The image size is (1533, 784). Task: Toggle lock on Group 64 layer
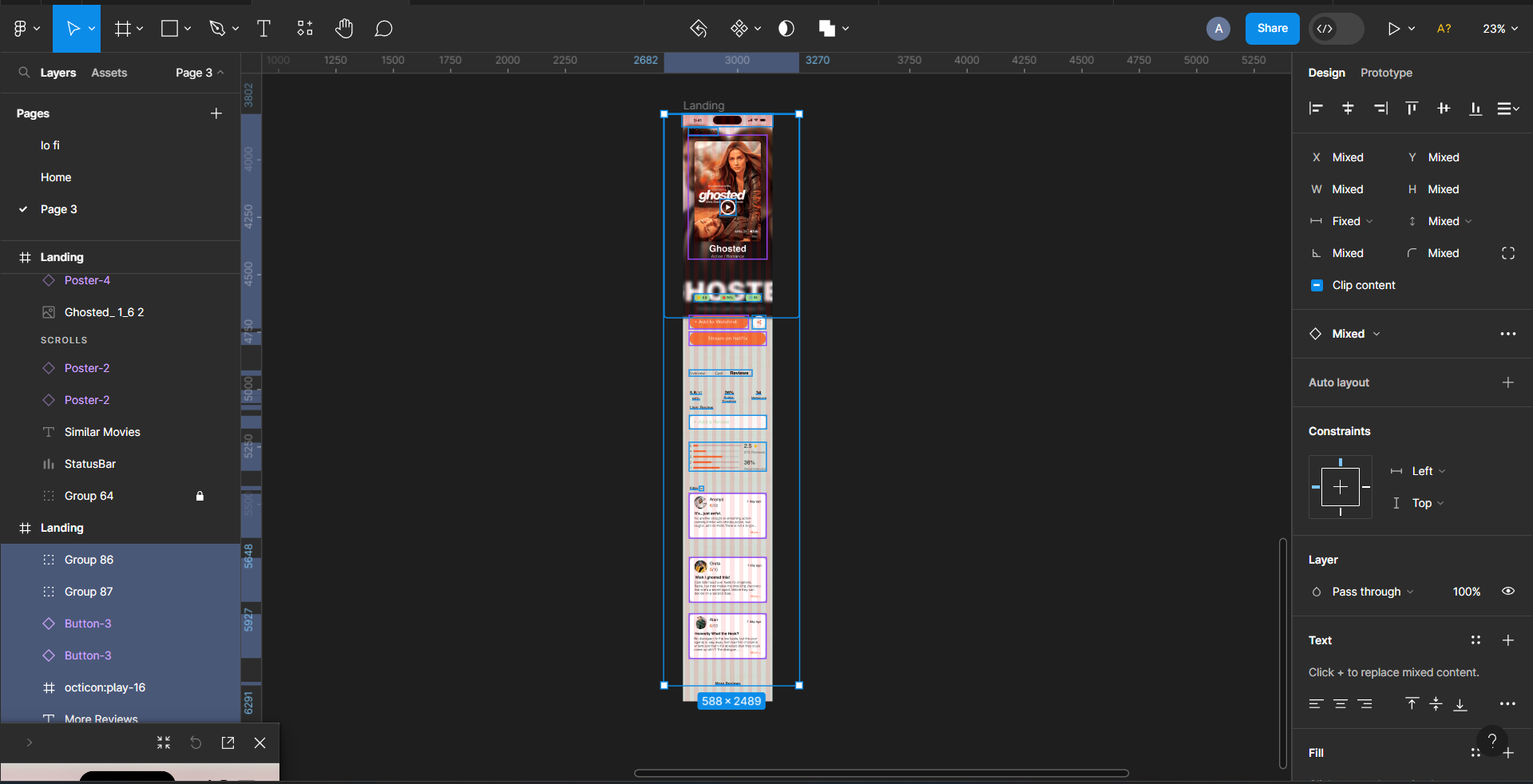click(x=200, y=496)
